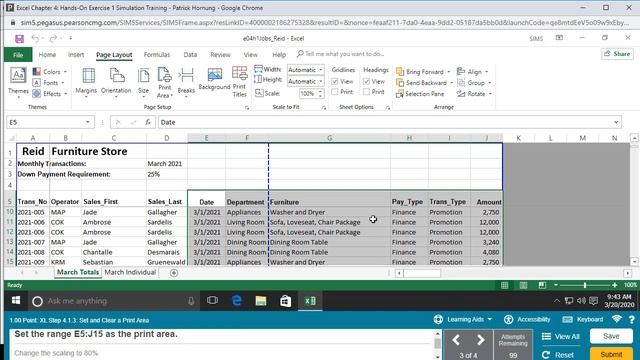Click the simulation Save button
The height and width of the screenshot is (360, 640).
point(611,336)
